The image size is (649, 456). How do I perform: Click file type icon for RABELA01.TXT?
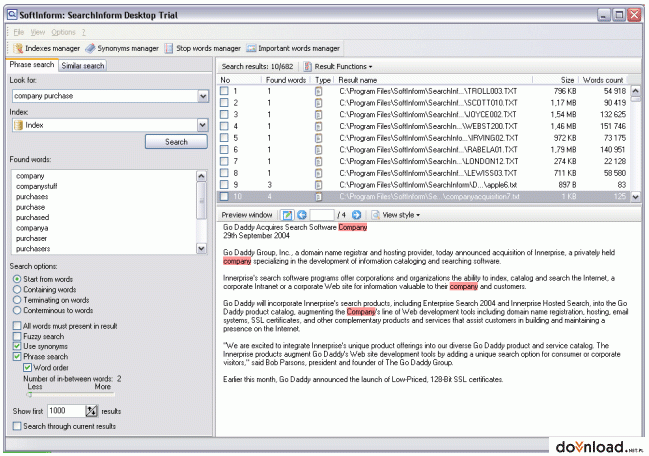(318, 149)
